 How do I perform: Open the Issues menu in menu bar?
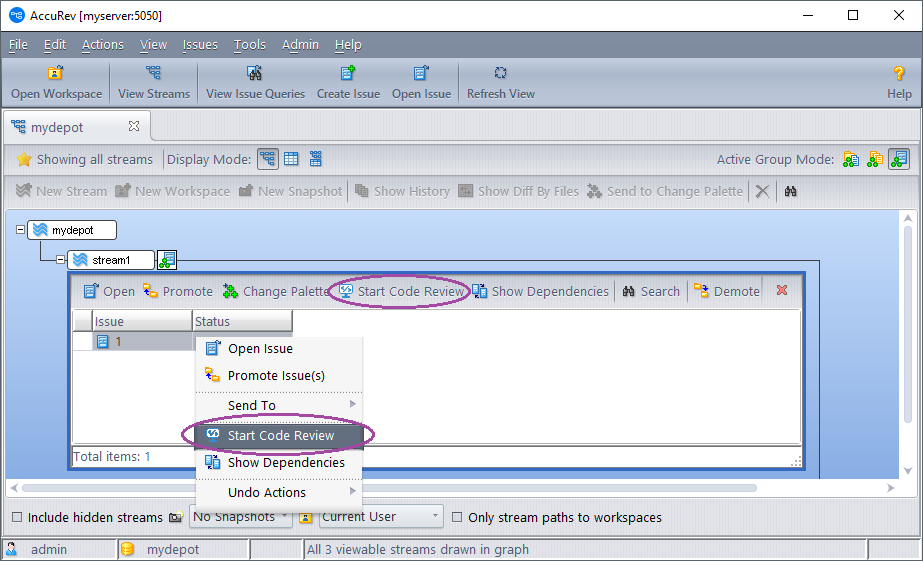[x=200, y=44]
